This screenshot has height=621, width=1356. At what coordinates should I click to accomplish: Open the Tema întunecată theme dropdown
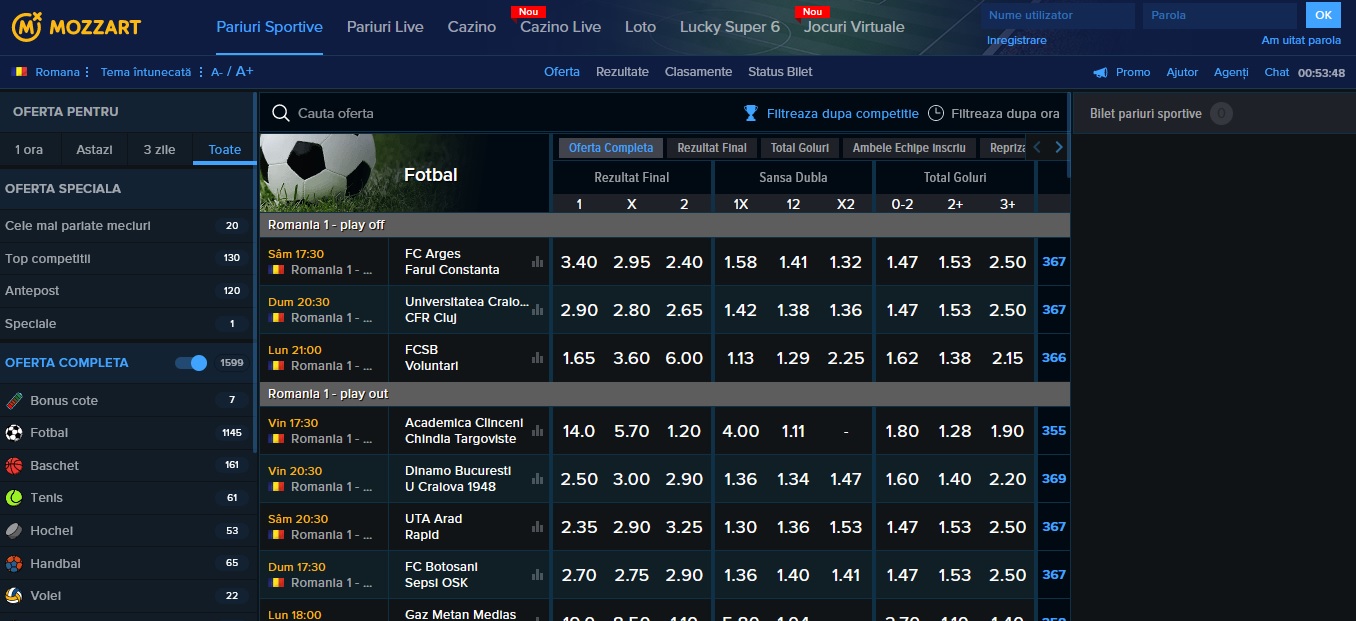click(152, 72)
